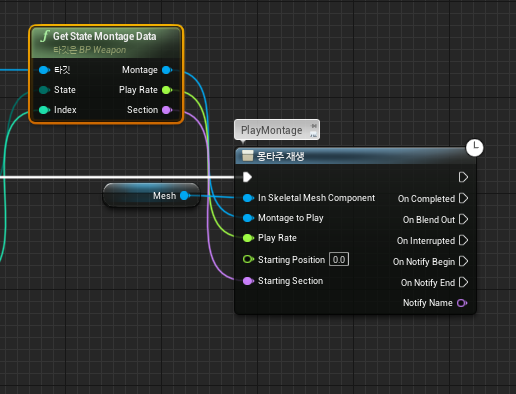This screenshot has height=394, width=516.
Task: Click the Mesh variable output pin
Action: (185, 196)
